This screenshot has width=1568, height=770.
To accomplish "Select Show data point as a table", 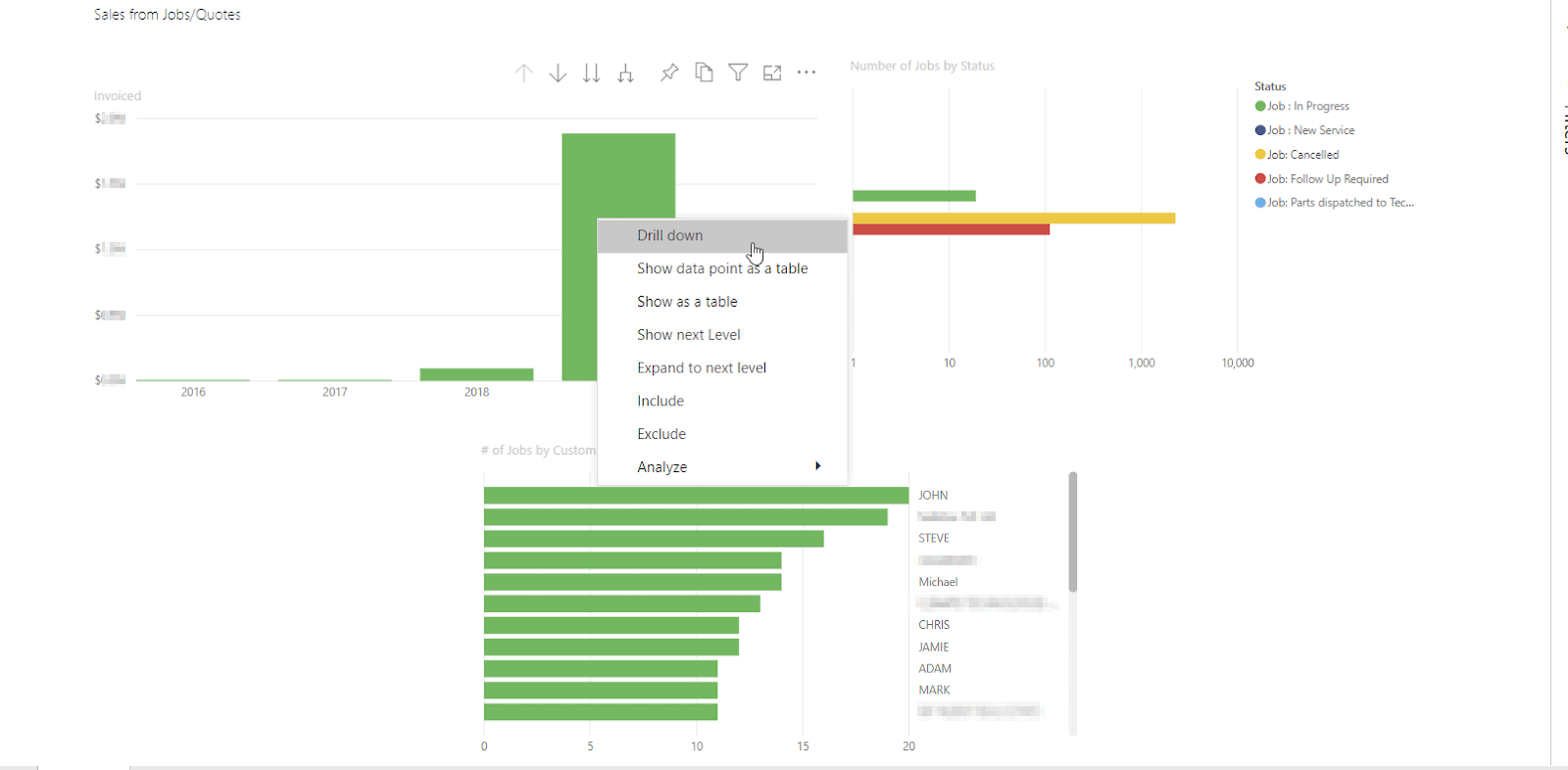I will pos(722,268).
